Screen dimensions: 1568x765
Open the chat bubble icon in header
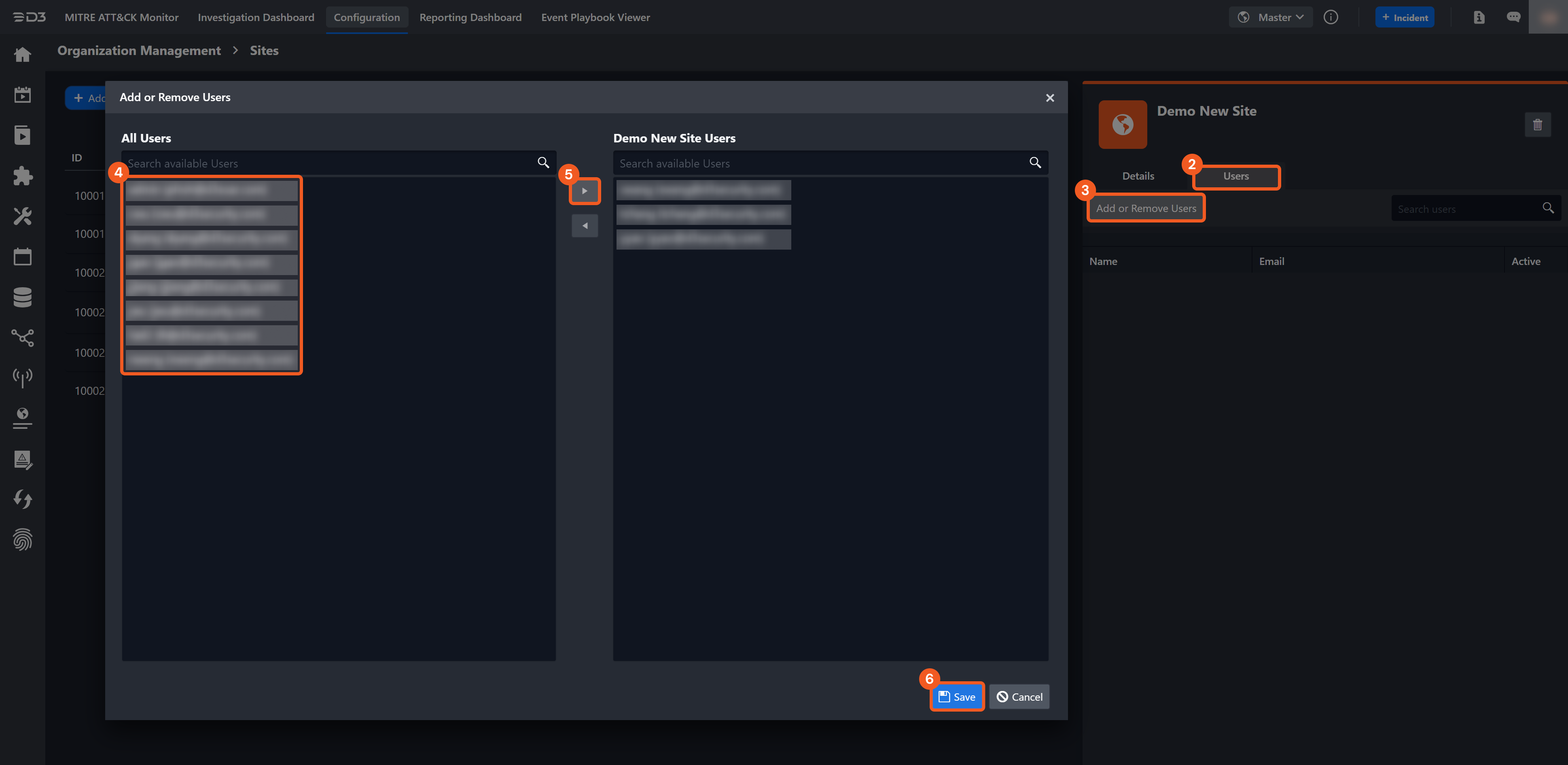point(1513,17)
